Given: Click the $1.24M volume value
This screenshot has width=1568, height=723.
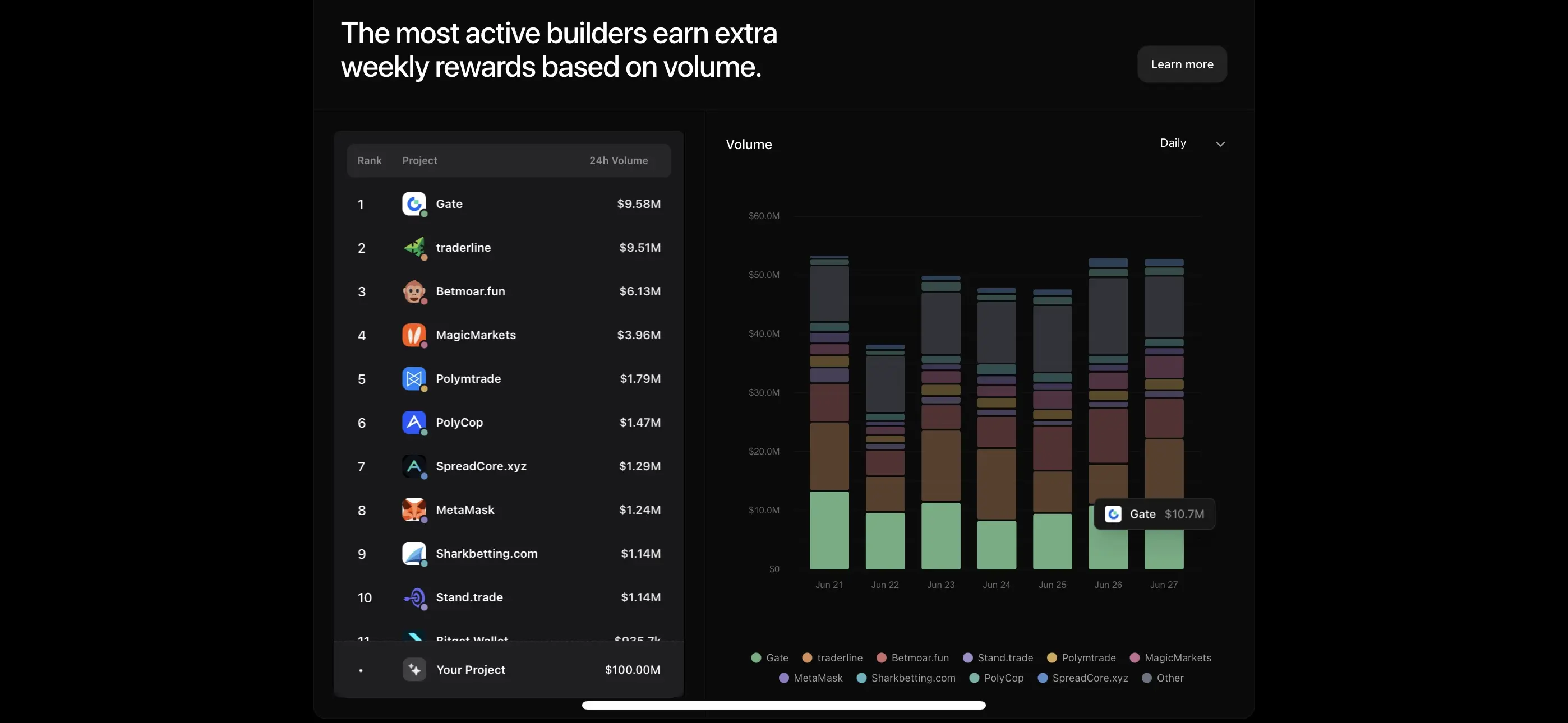Looking at the screenshot, I should click(640, 510).
